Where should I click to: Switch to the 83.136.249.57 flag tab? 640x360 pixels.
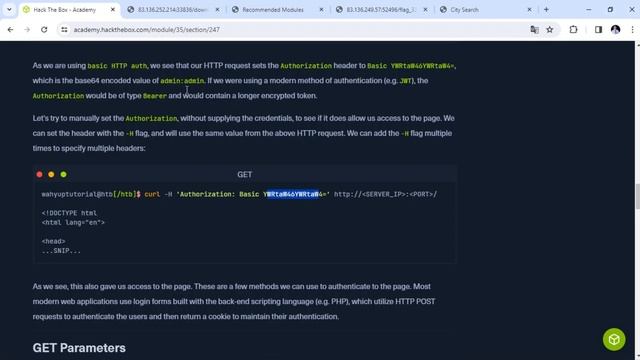click(380, 9)
